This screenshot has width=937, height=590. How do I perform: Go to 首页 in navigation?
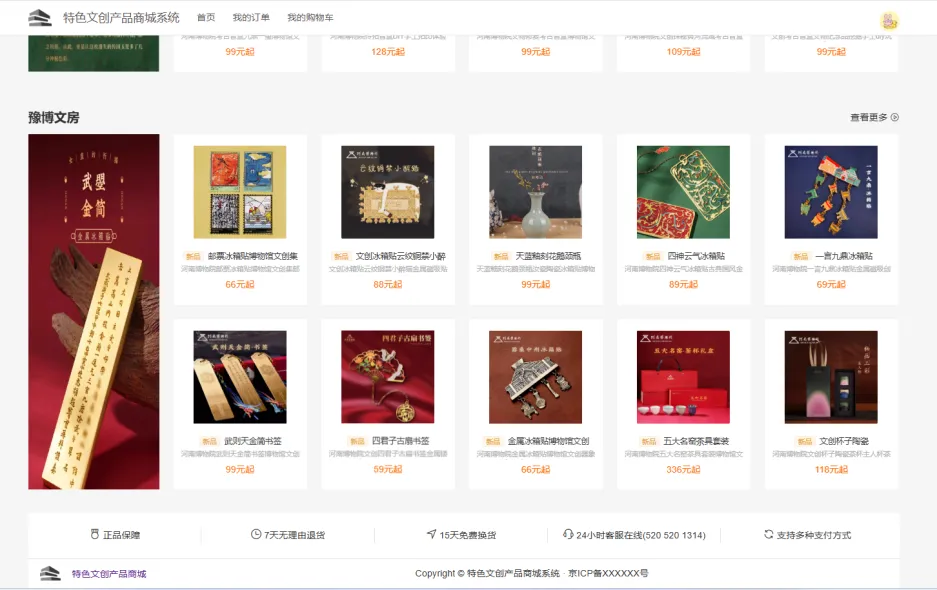206,18
